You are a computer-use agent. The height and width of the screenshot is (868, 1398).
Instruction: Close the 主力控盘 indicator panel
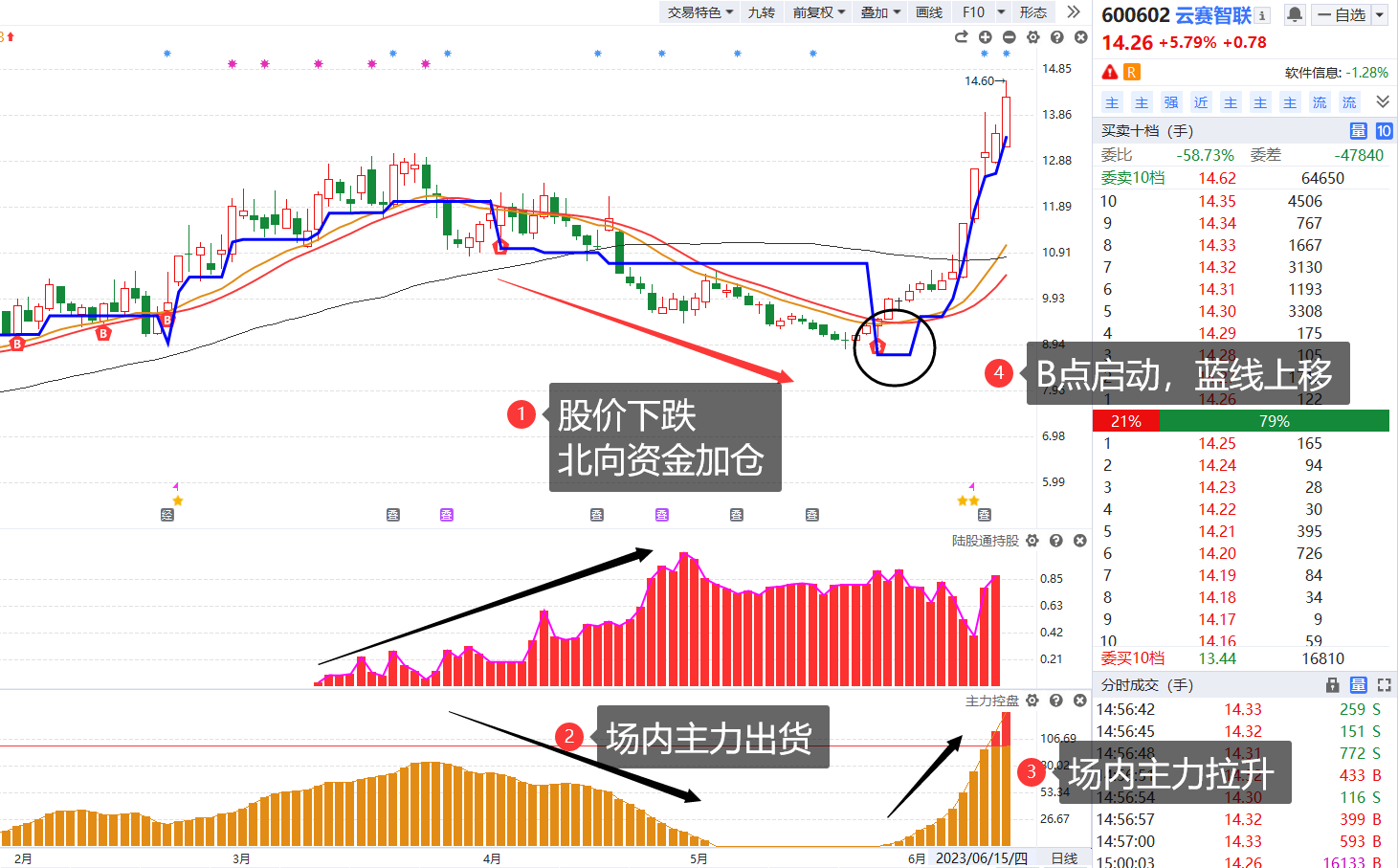click(x=1080, y=701)
